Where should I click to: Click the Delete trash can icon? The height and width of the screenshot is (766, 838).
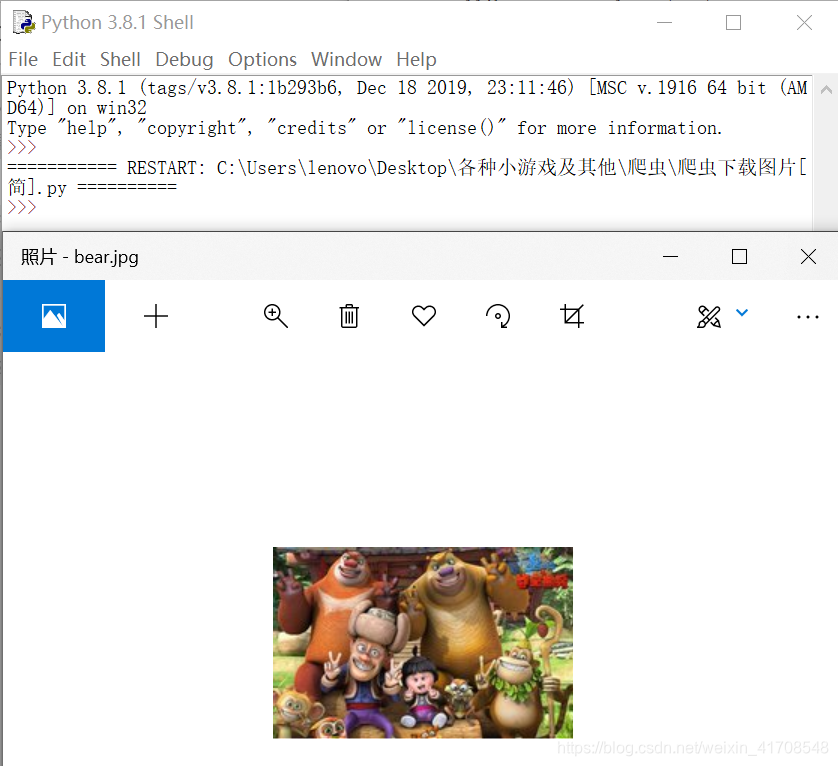[x=349, y=316]
